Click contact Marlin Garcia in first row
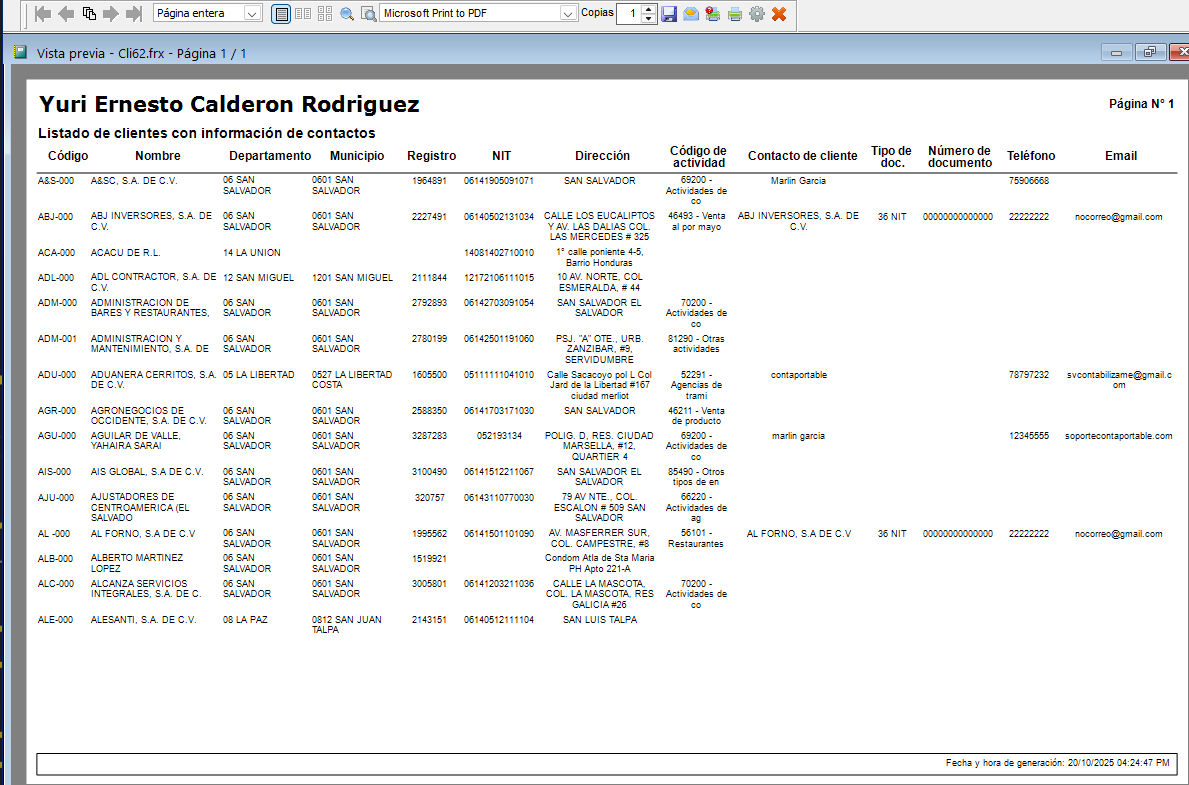 tap(798, 181)
